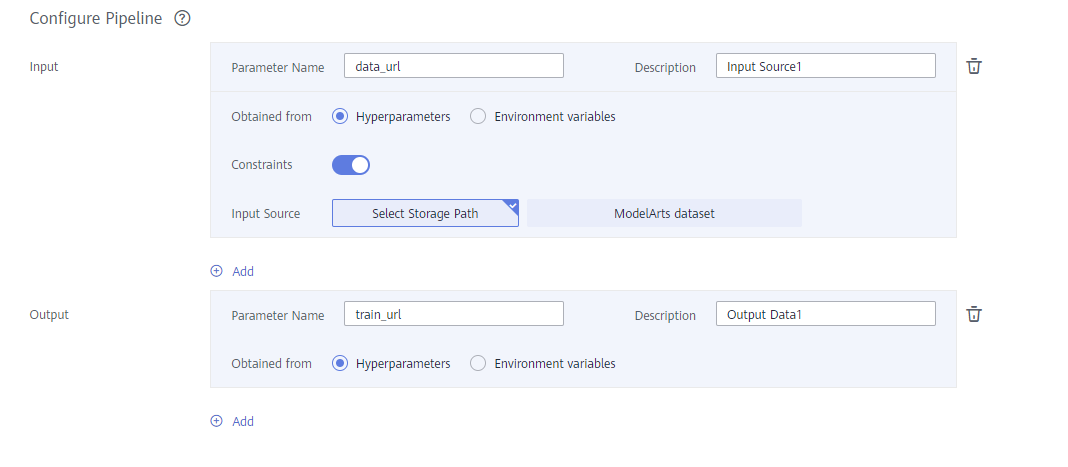This screenshot has height=467, width=1068.
Task: Delete the train_url output parameter
Action: coord(974,314)
